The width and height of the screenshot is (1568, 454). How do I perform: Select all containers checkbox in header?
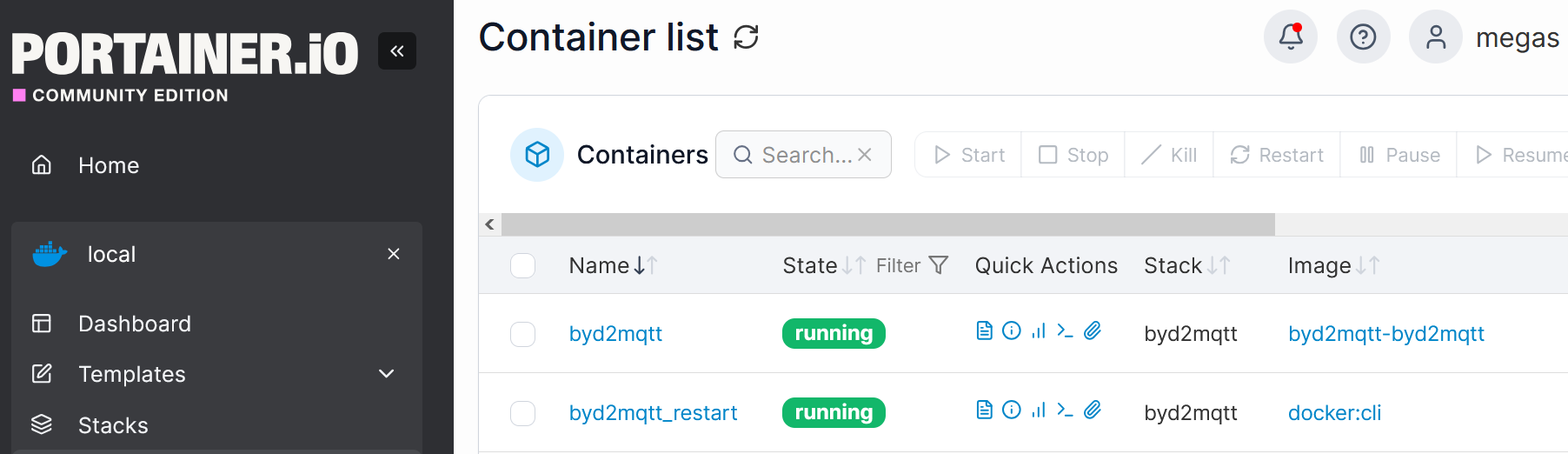pyautogui.click(x=522, y=265)
